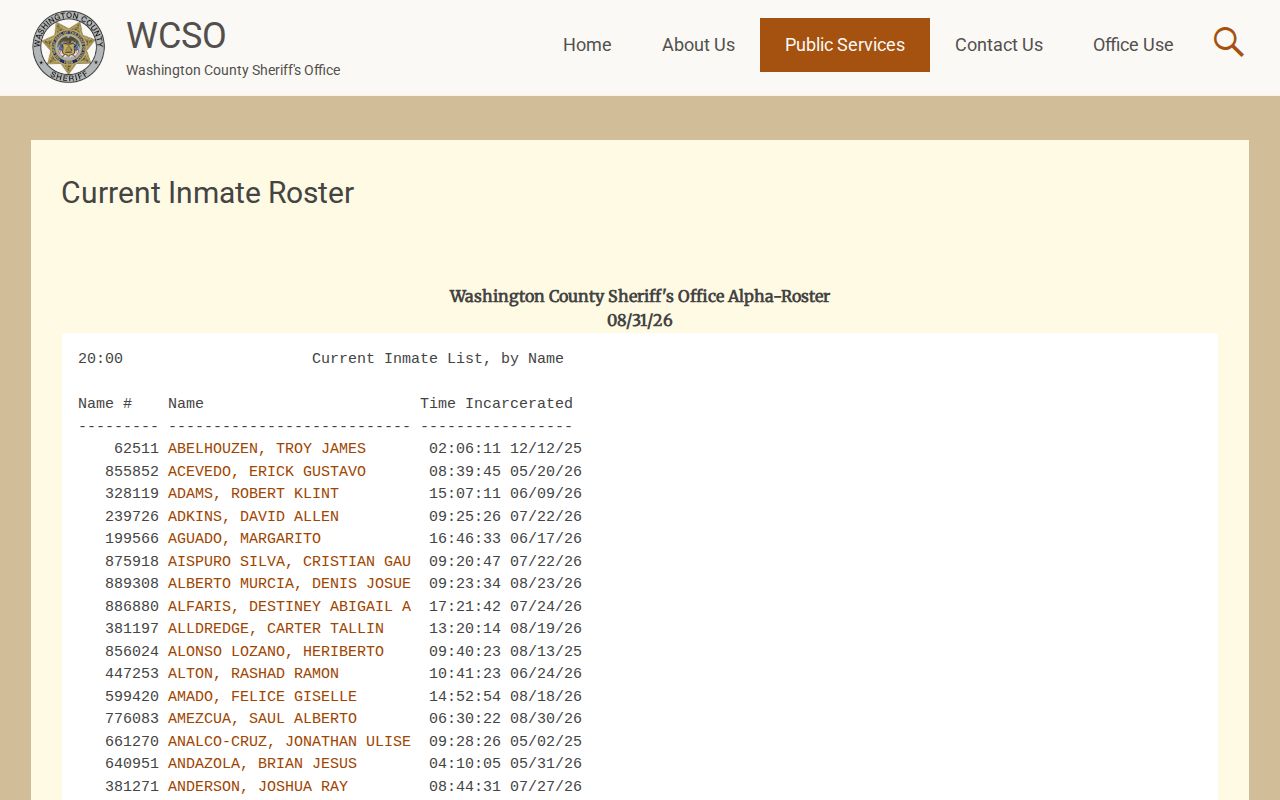Click the Washington County Sheriff's Office tagline
This screenshot has width=1280, height=800.
[x=233, y=70]
